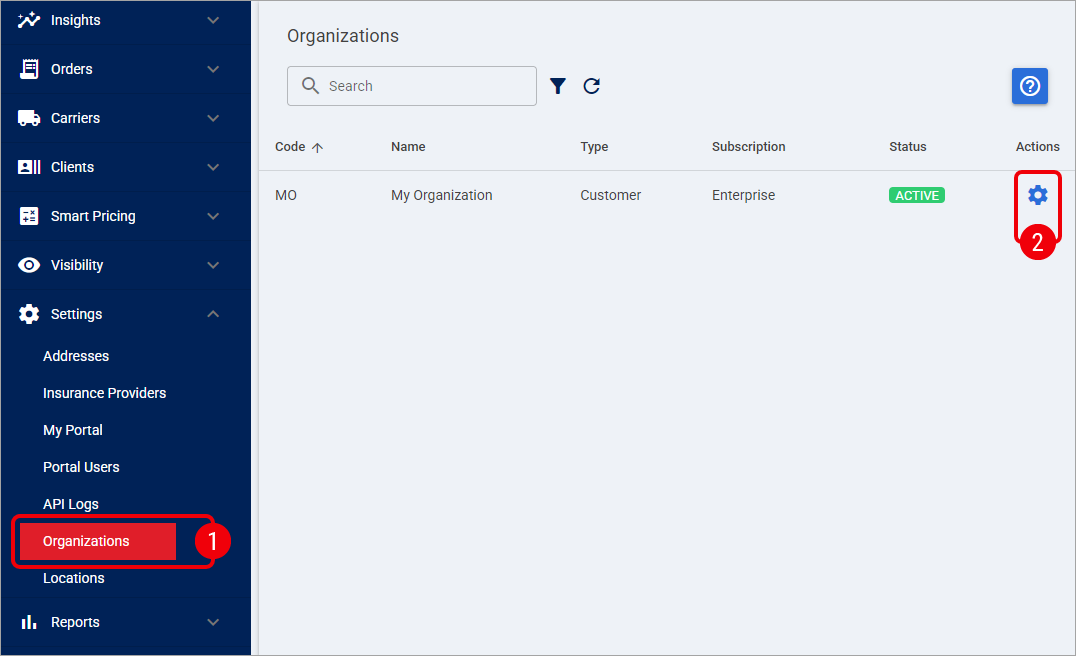This screenshot has height=656, width=1076.
Task: Expand the Insights menu chevron
Action: [213, 20]
